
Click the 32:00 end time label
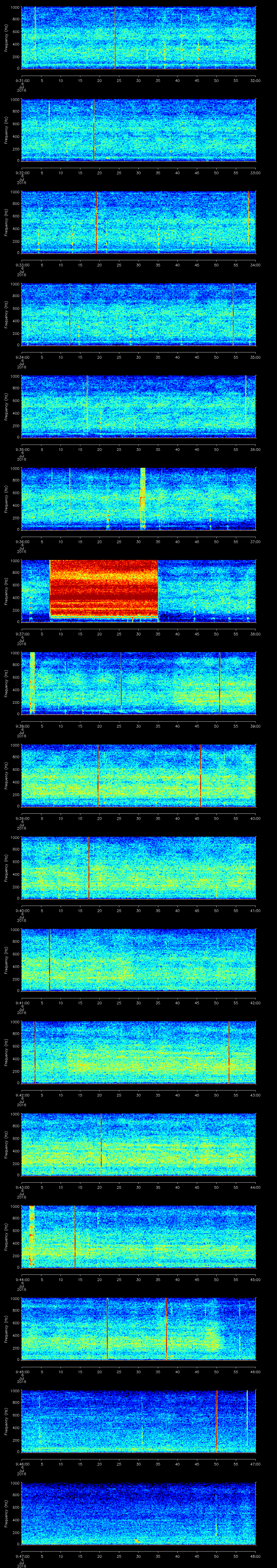coord(255,80)
